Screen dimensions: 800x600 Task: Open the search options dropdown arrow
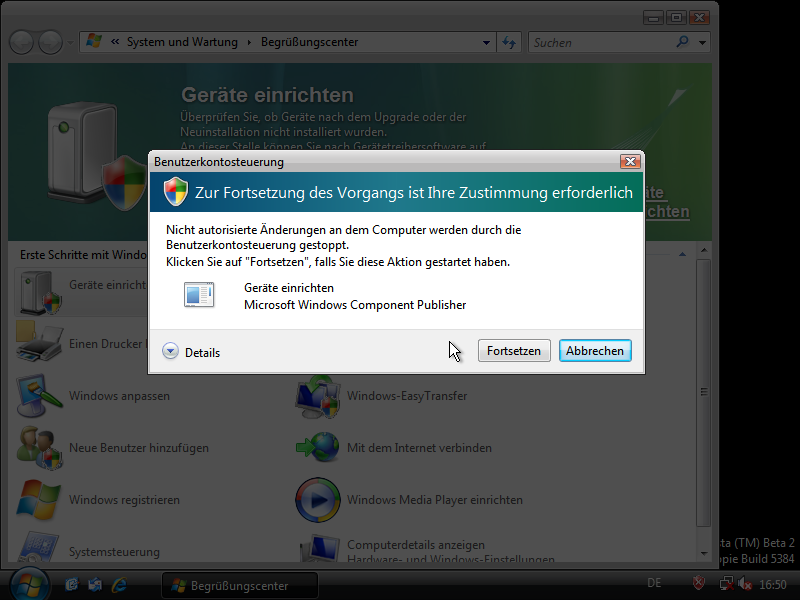(703, 43)
